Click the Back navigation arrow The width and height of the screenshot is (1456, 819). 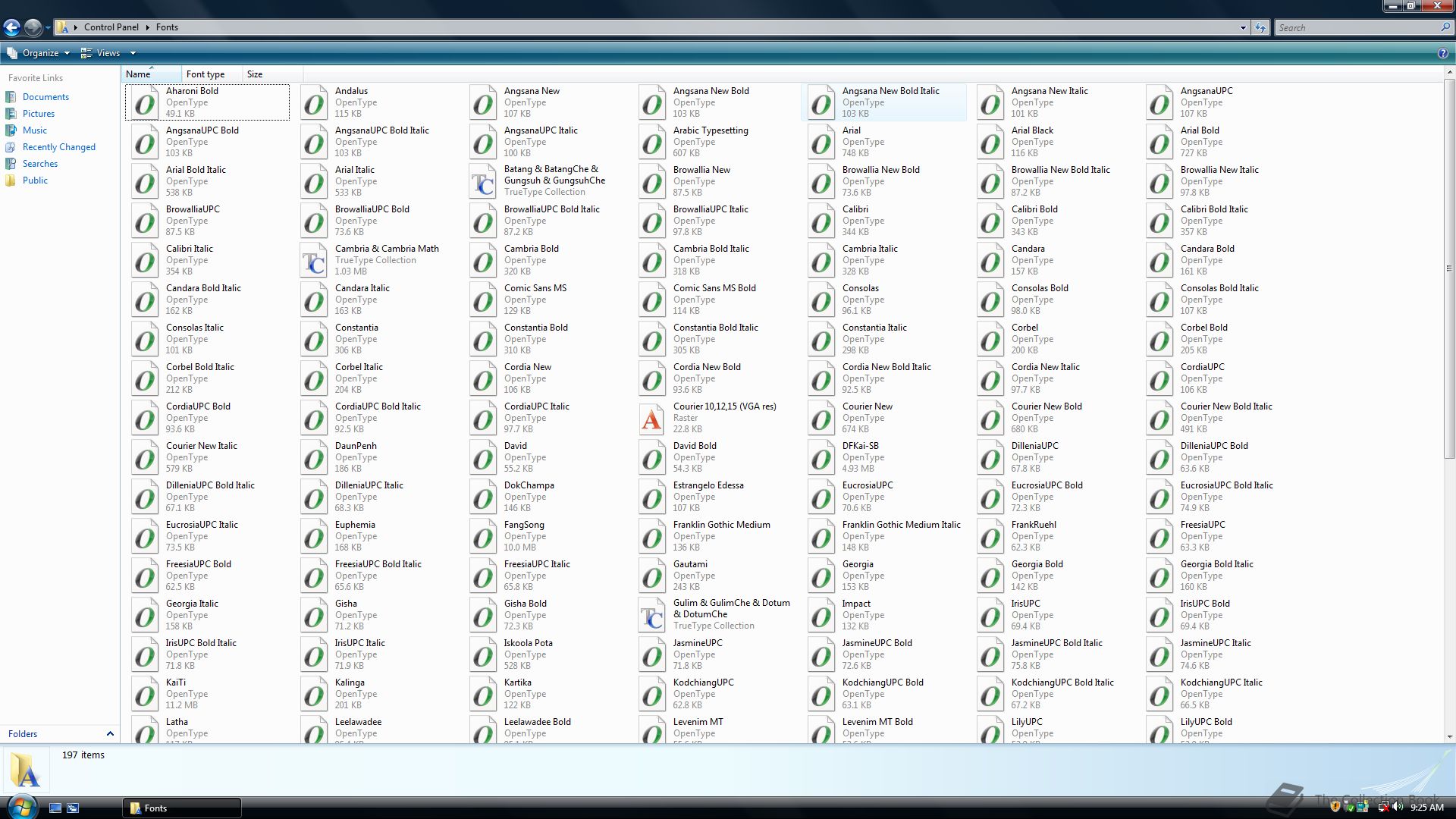11,27
